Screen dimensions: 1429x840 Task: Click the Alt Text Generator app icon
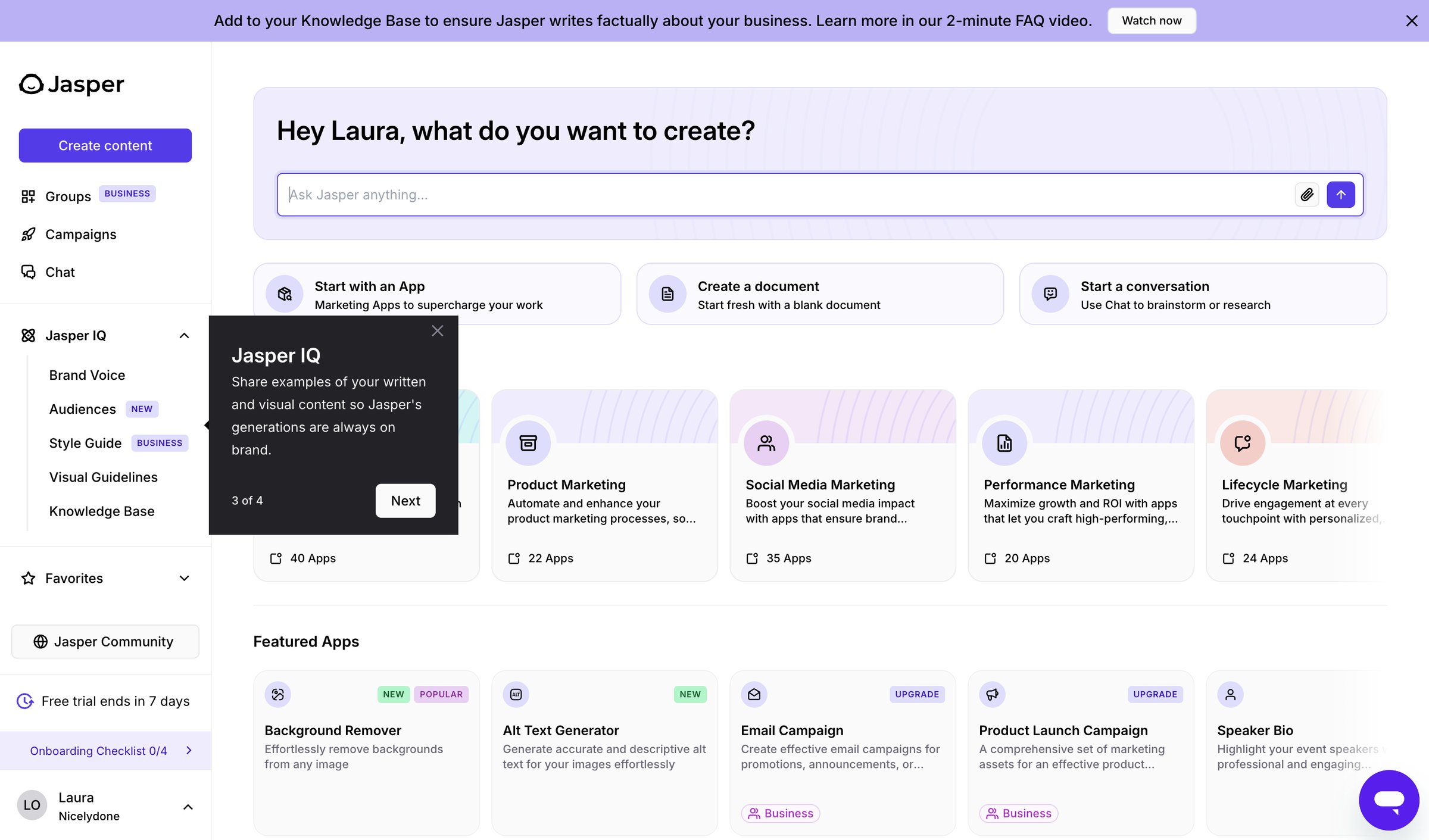516,694
